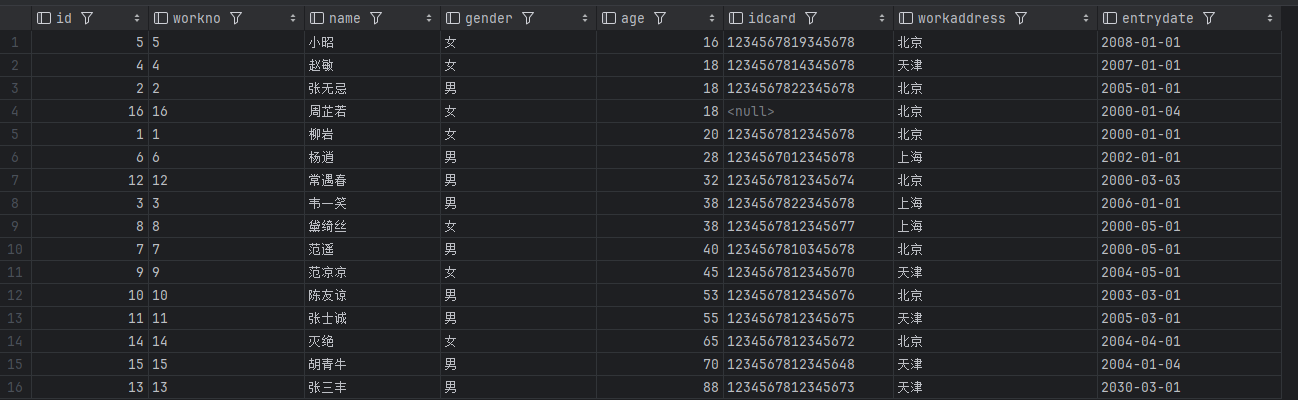Select the age cell with value 88
Viewport: 1298px width, 400px height.
point(710,387)
